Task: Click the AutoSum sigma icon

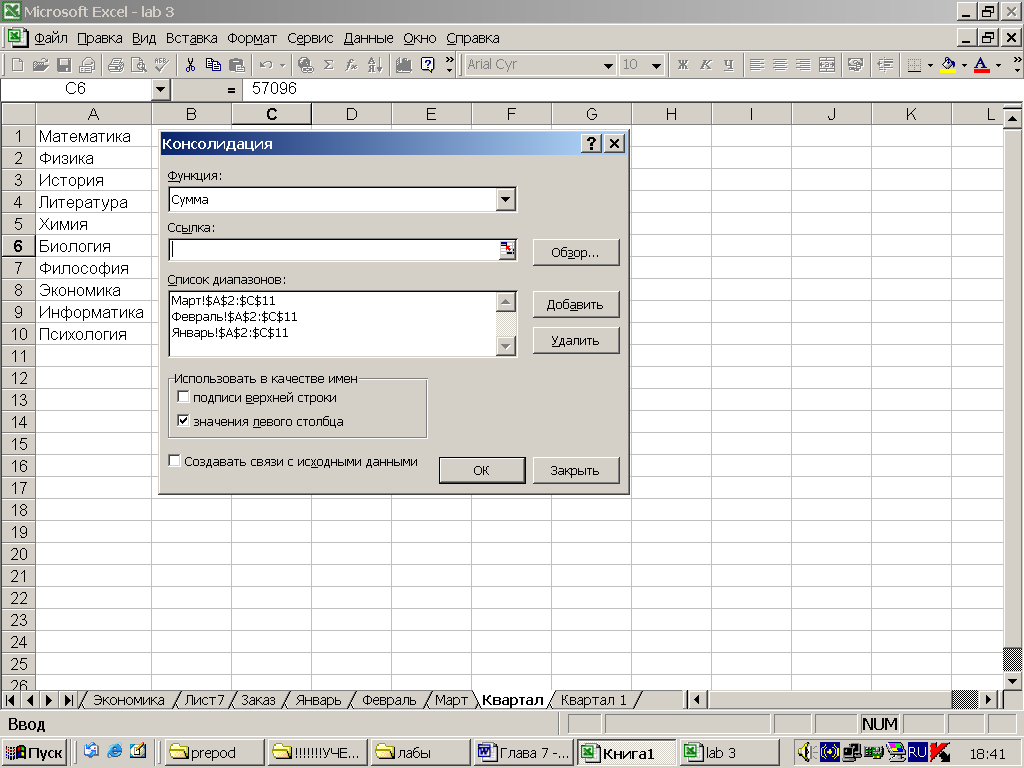Action: [x=328, y=65]
